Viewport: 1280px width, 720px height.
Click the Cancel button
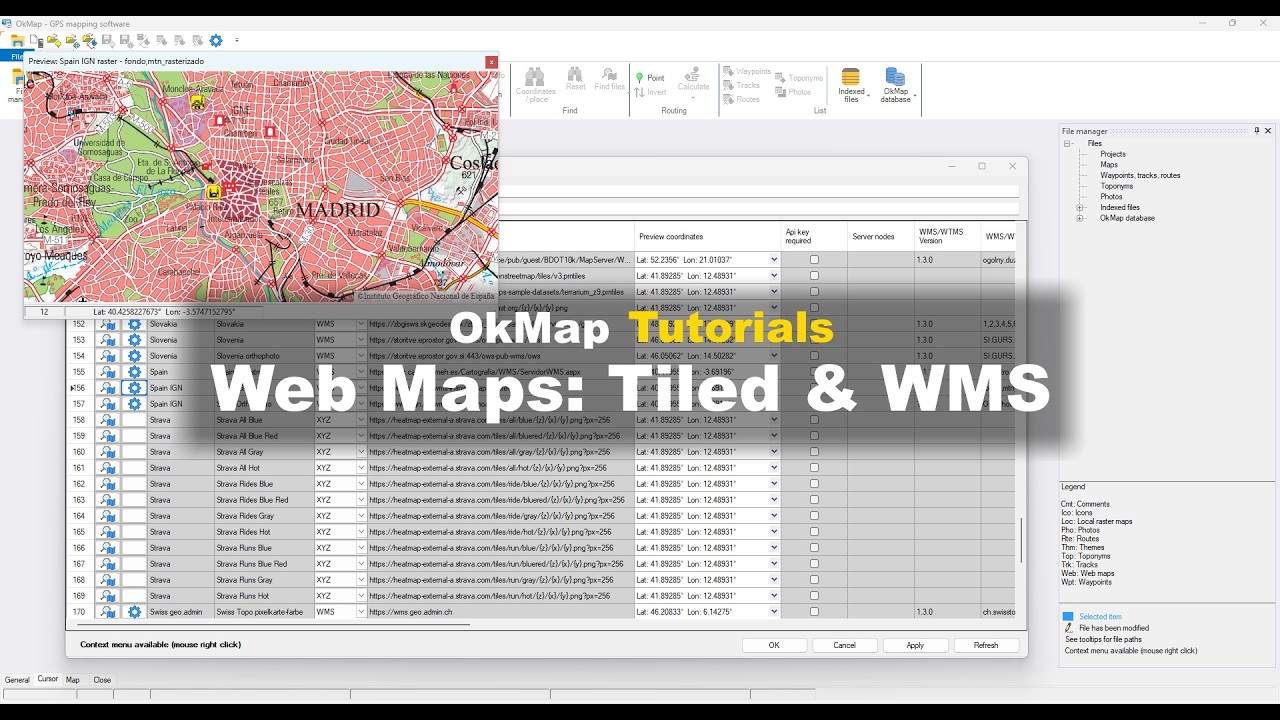pos(845,645)
